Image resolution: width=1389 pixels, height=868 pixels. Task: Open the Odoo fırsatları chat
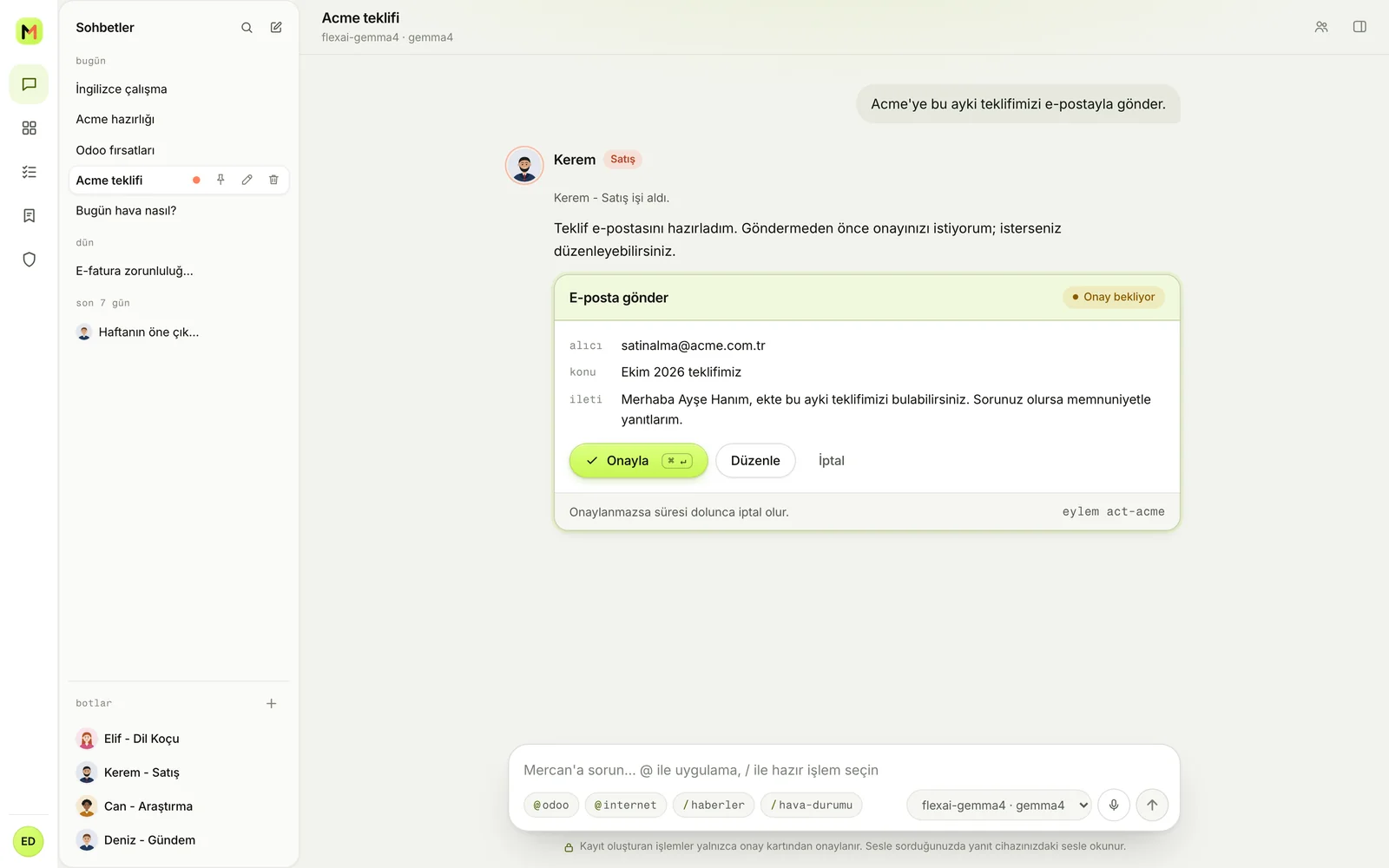[x=178, y=150]
